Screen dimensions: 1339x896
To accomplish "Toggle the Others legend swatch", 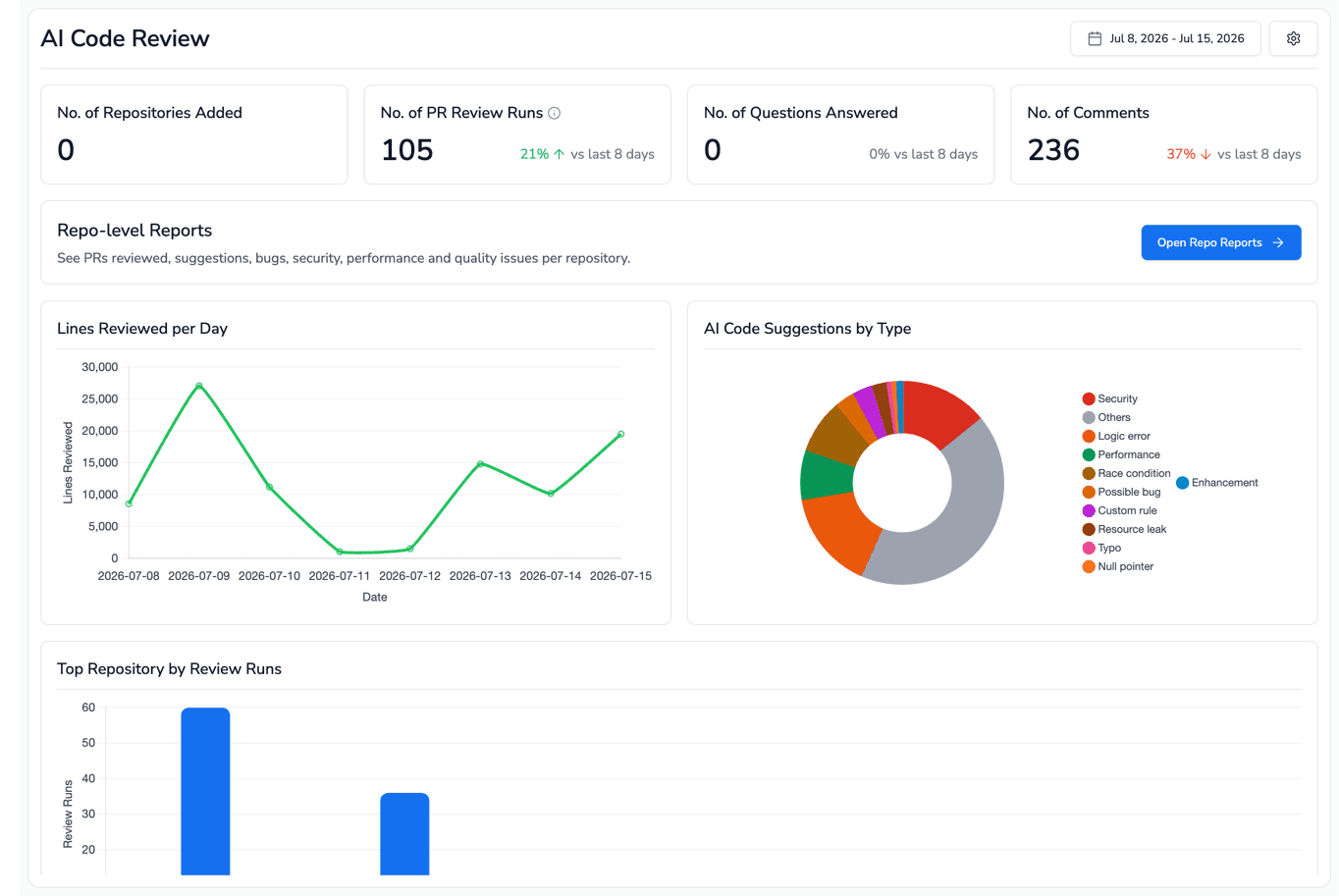I will (1089, 417).
